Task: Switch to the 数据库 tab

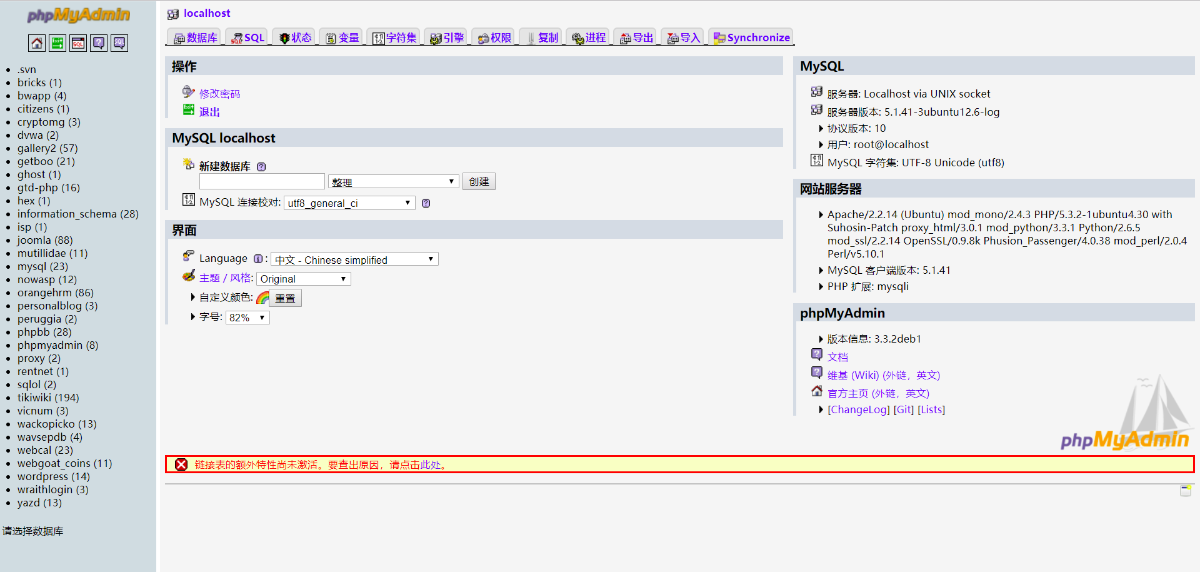Action: [194, 37]
